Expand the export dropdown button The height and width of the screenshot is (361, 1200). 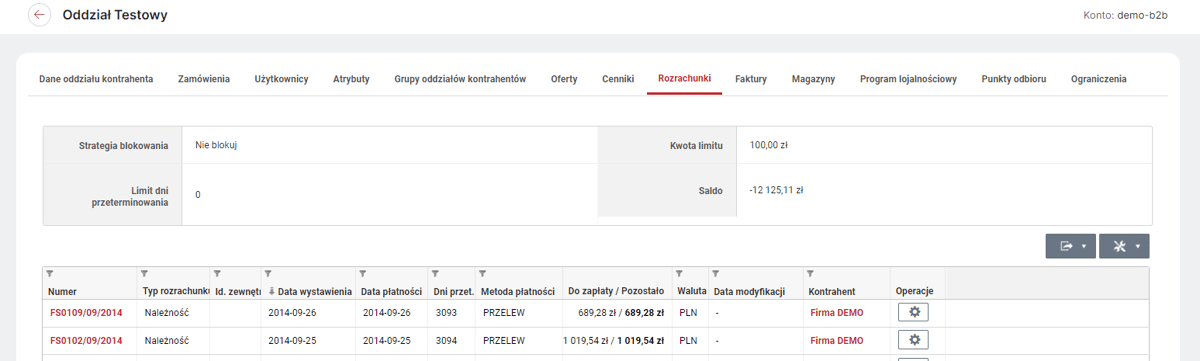tap(1070, 246)
